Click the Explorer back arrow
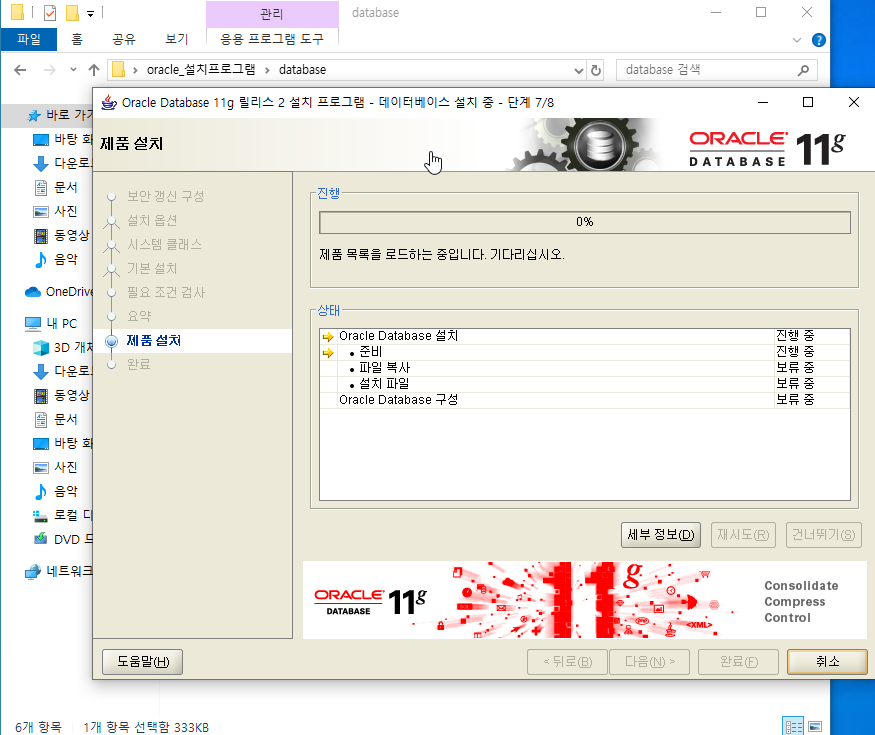 click(20, 70)
